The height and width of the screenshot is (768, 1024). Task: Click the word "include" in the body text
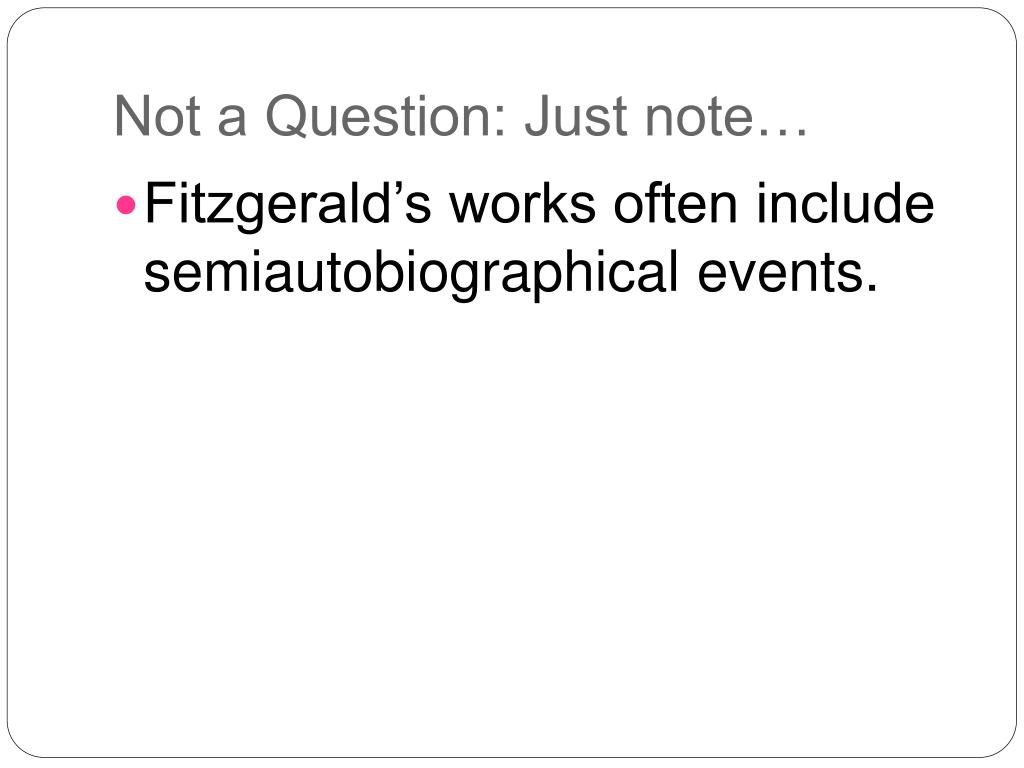846,203
